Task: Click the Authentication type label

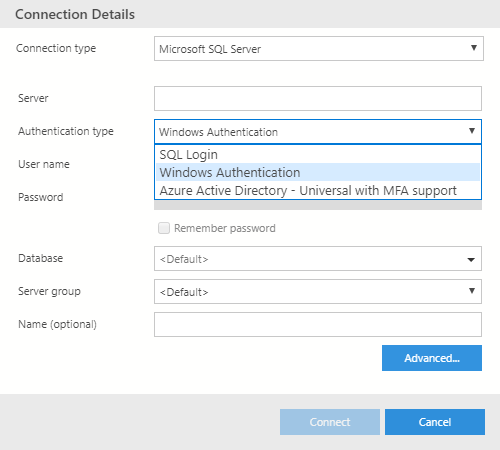Action: (x=66, y=131)
